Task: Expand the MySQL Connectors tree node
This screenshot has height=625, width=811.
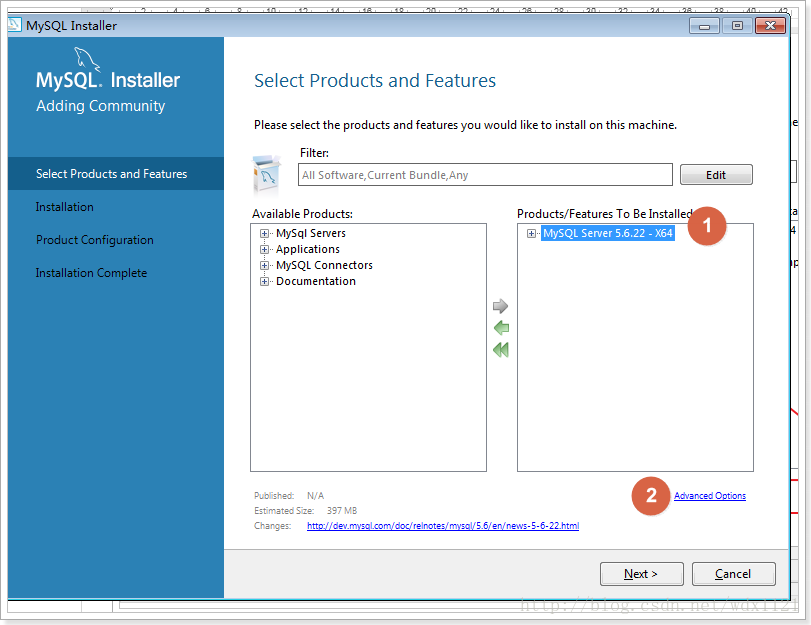Action: pos(264,265)
